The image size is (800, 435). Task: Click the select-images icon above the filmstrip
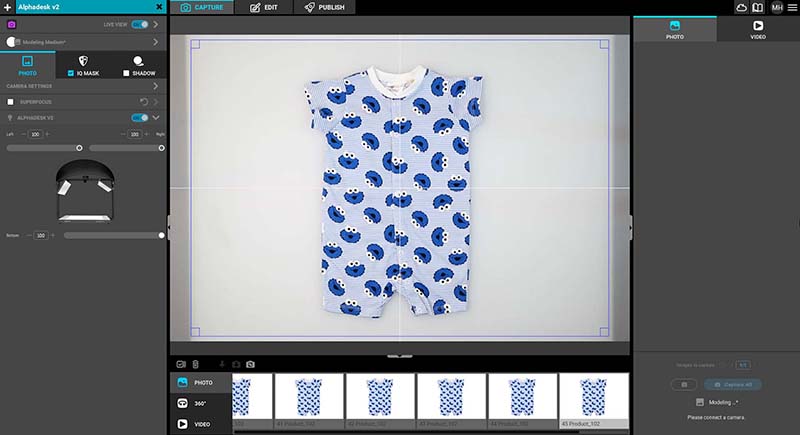pos(181,364)
